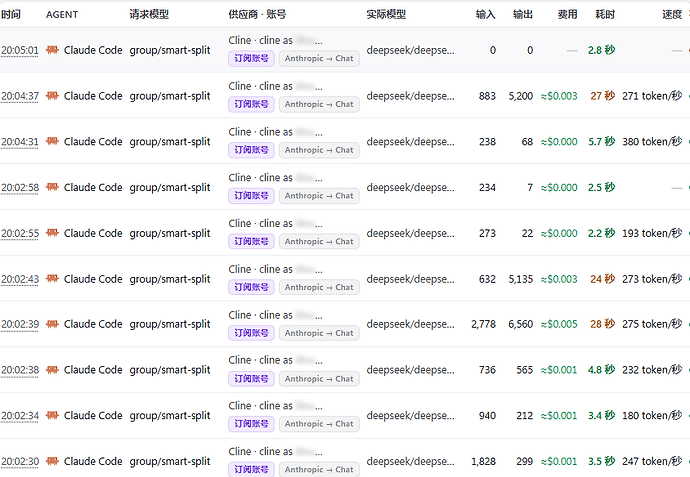Click the 供应商 · 账号 column header
690x477 pixels.
pyautogui.click(x=257, y=15)
